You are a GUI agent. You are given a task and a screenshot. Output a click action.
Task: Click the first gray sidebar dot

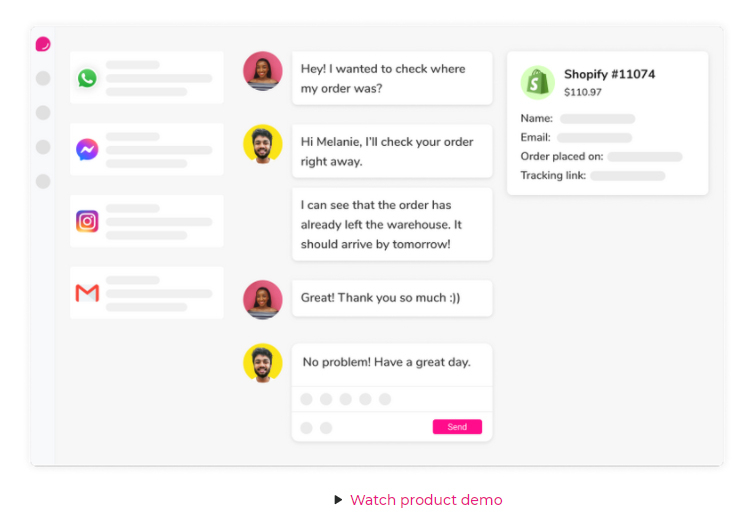click(43, 78)
